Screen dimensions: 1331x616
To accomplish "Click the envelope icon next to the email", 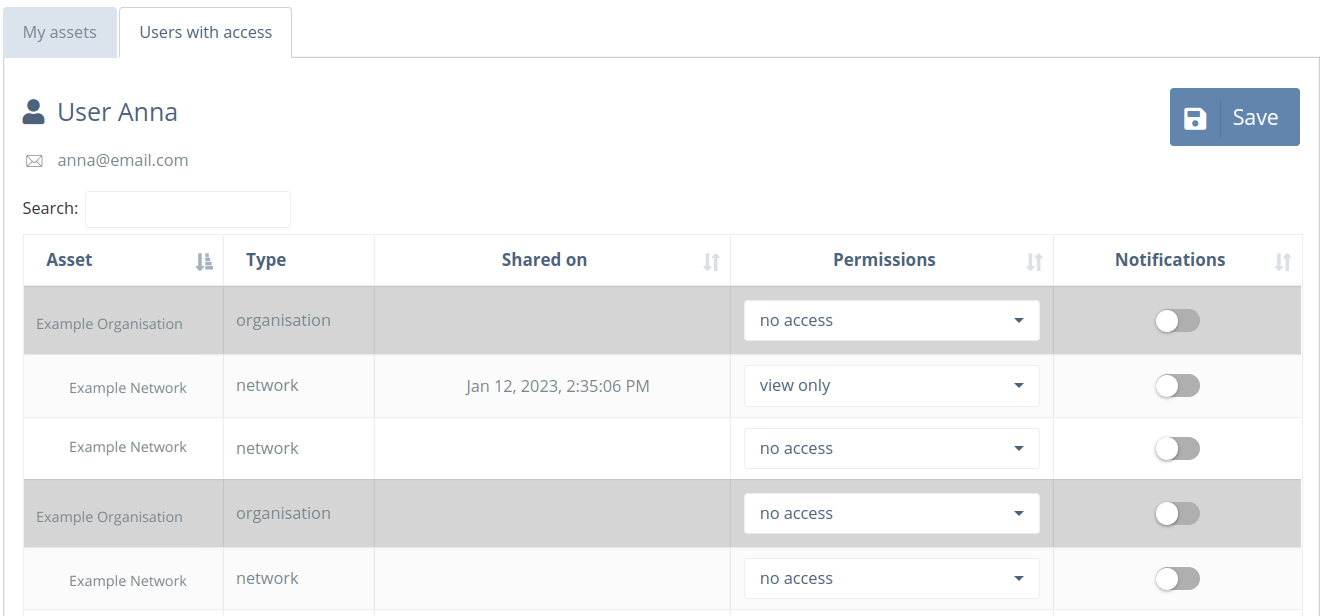I will [34, 160].
